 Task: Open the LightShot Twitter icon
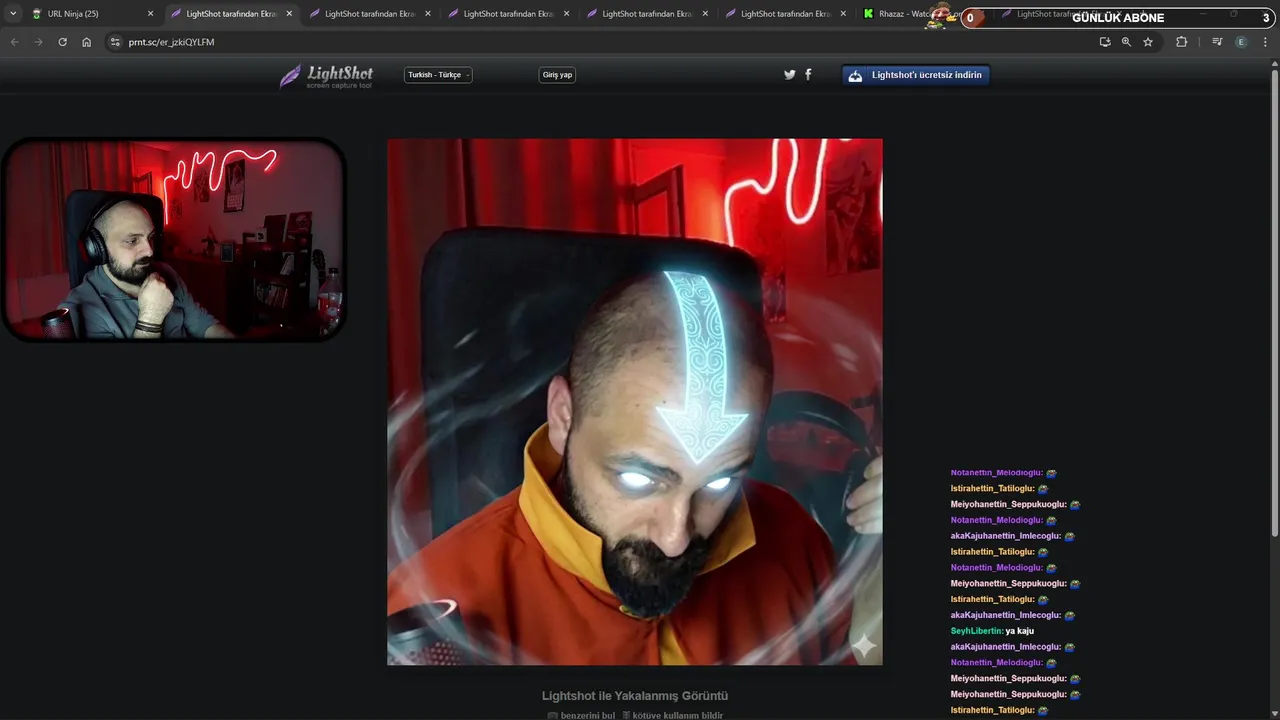click(789, 74)
